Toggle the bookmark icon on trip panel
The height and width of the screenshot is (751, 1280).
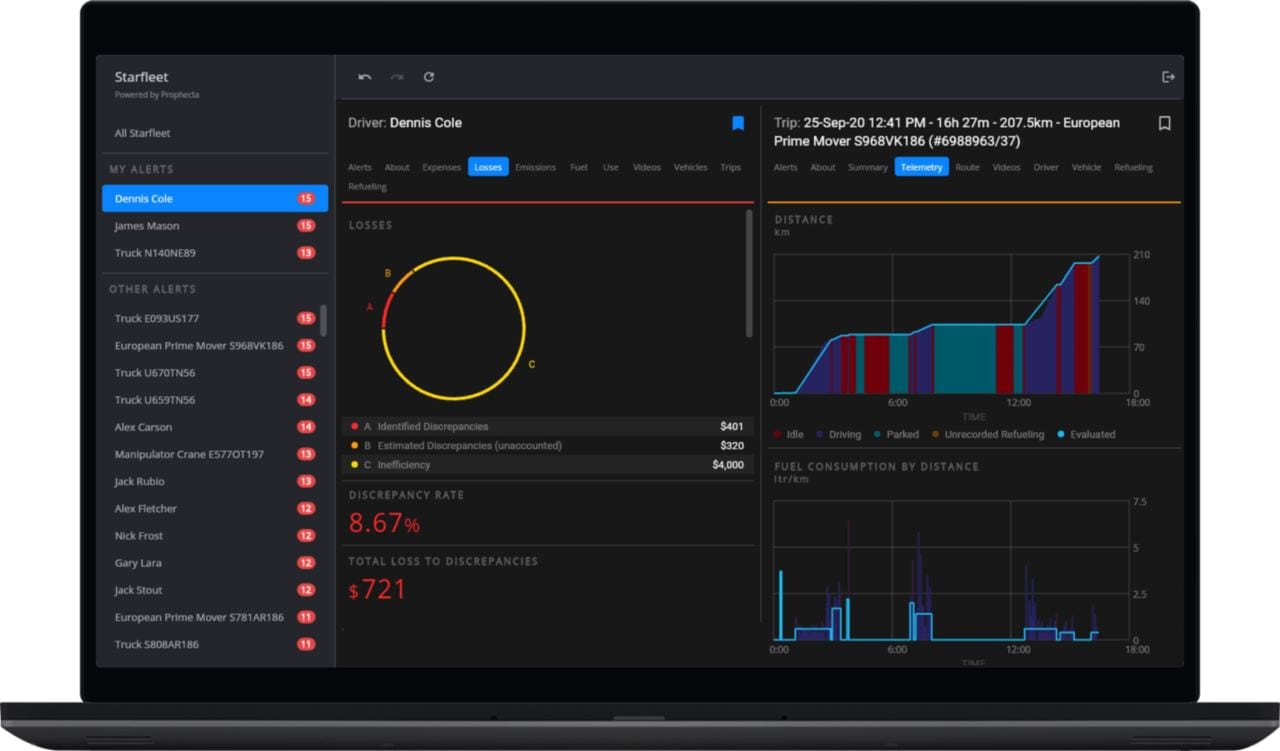(x=1164, y=123)
